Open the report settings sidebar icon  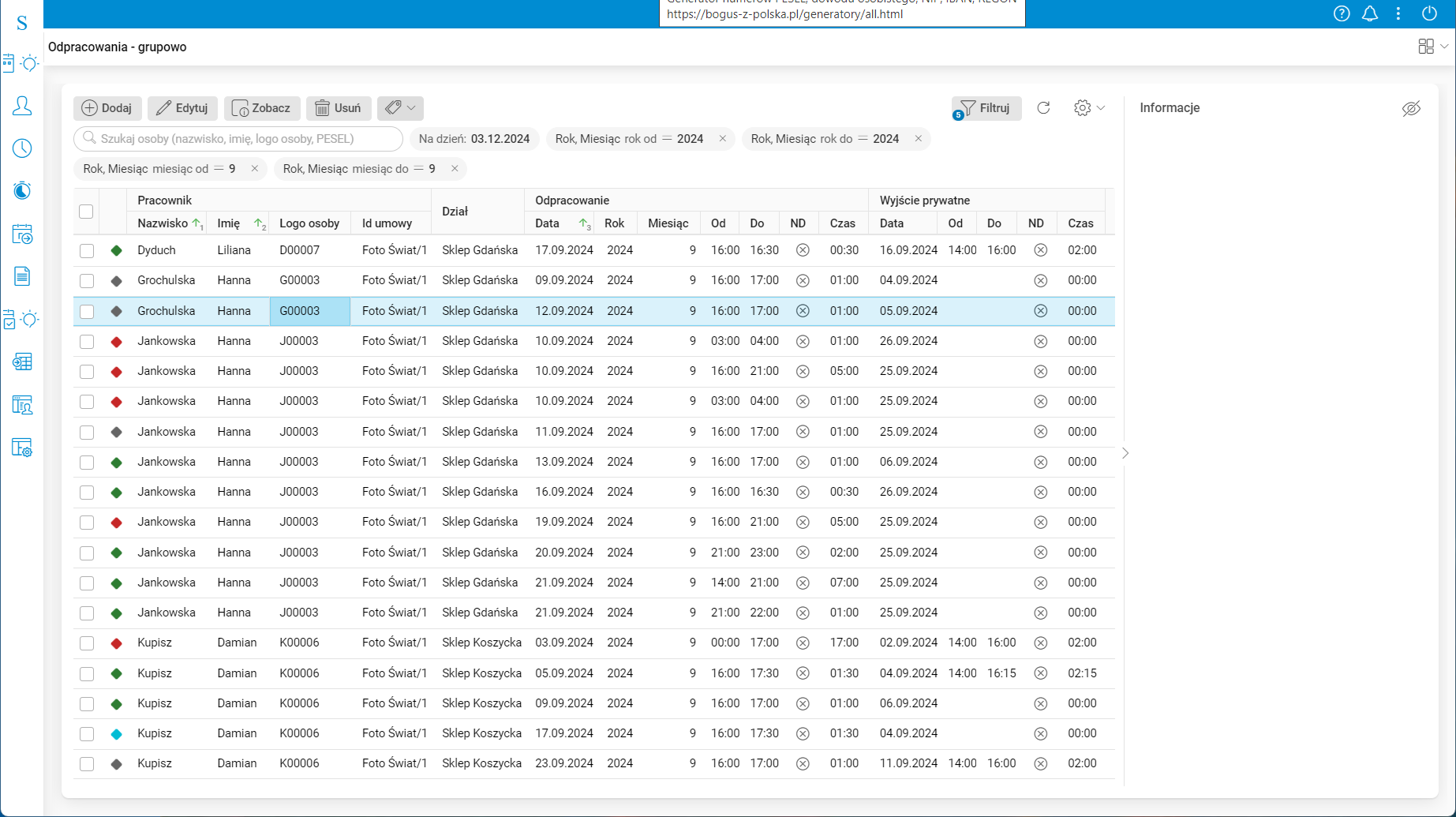point(22,448)
